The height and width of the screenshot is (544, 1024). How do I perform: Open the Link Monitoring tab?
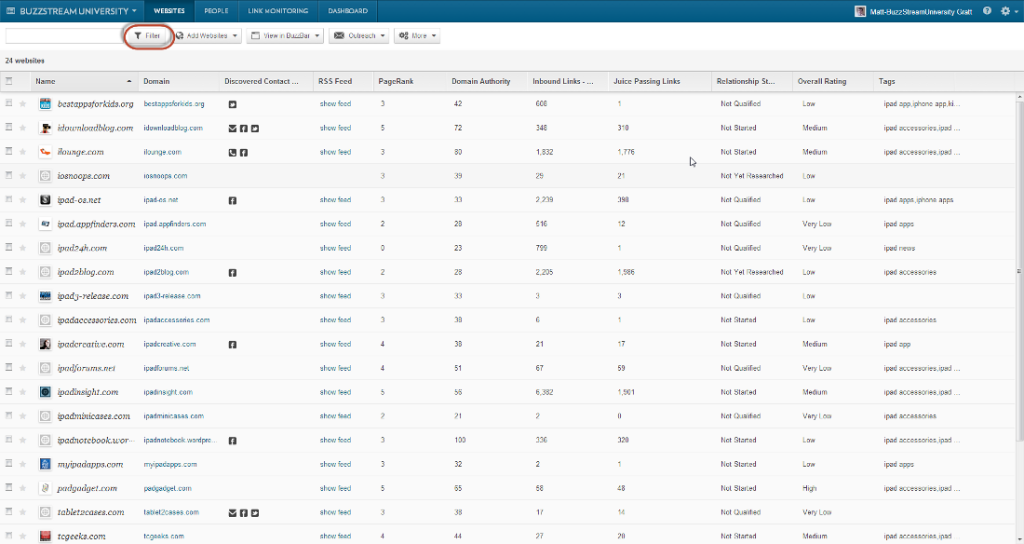[277, 11]
